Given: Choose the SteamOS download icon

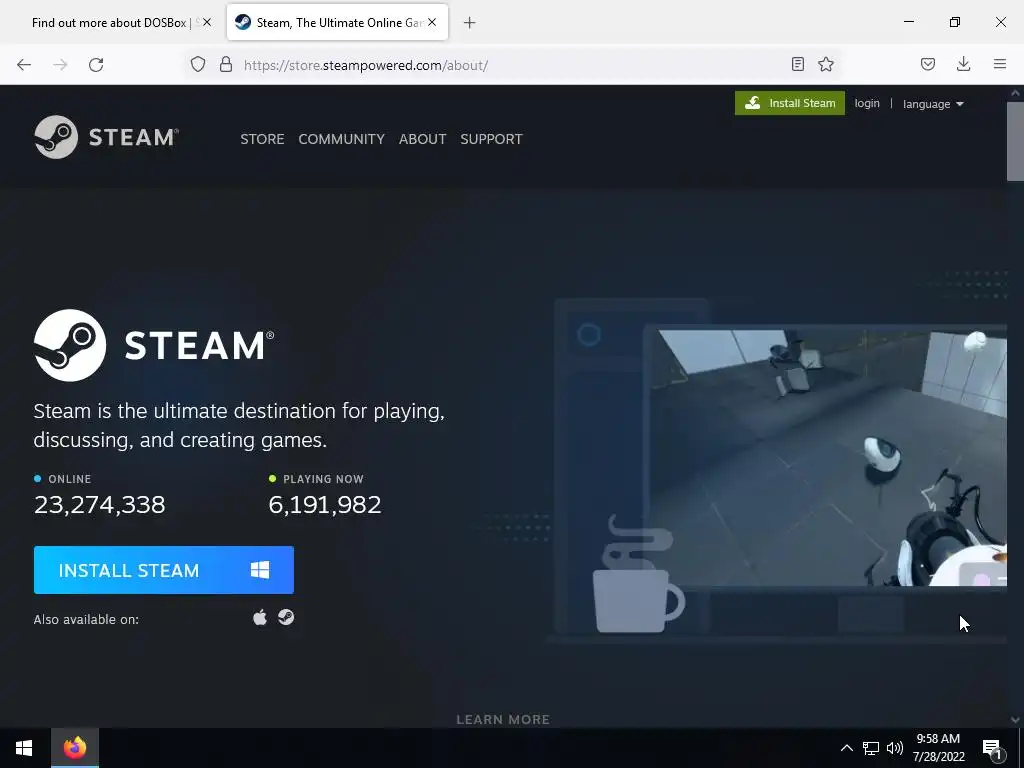Looking at the screenshot, I should (x=286, y=617).
